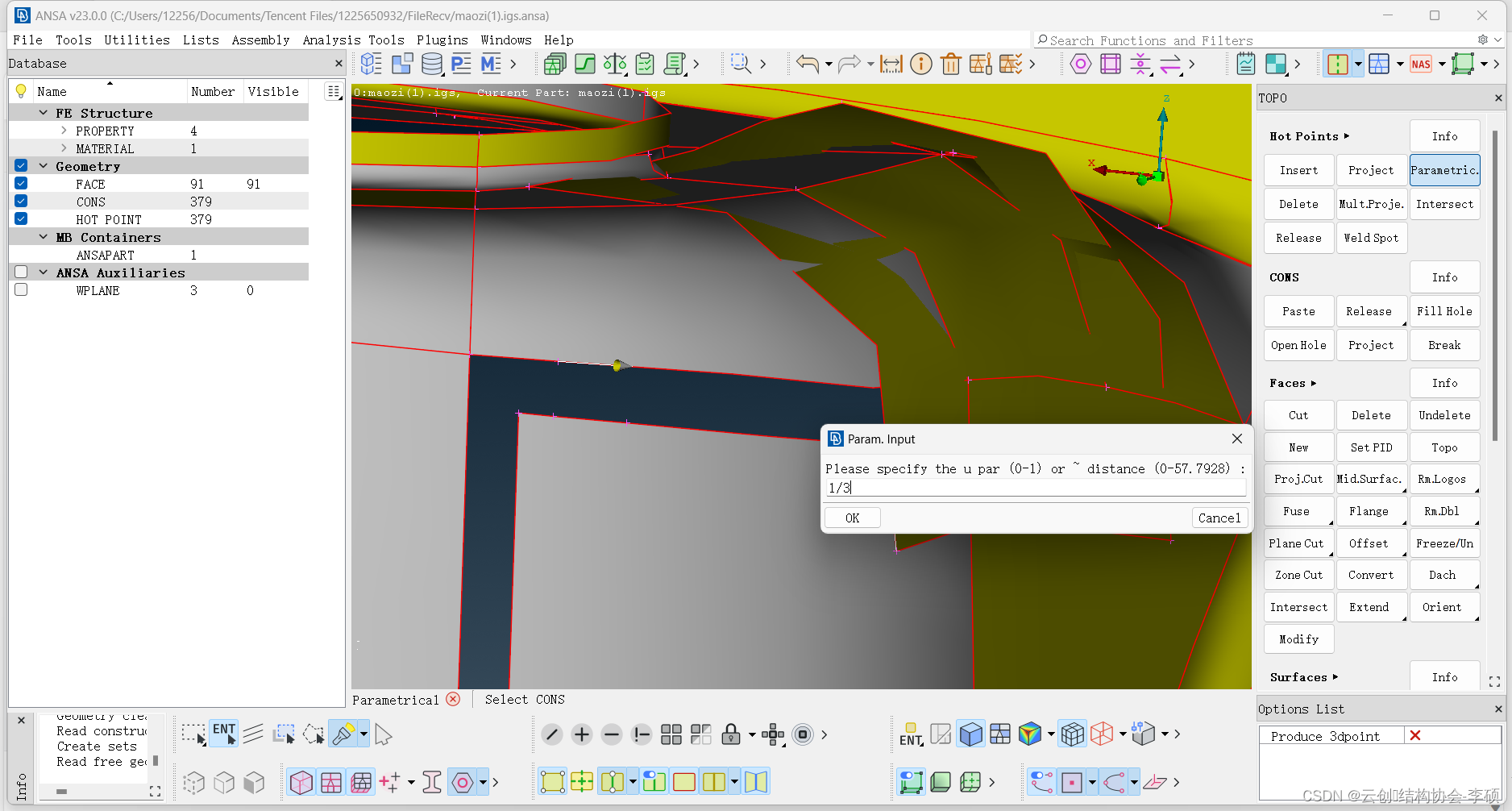Open the Assembly menu

(261, 40)
